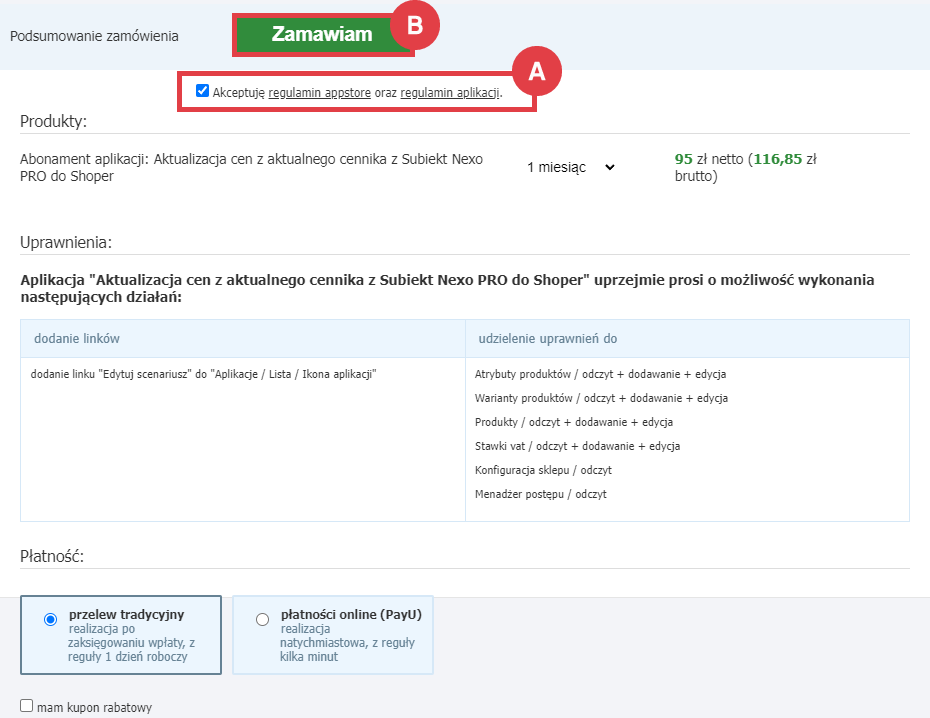Enable the mam kupon rabatowy checkbox
This screenshot has height=718, width=930.
(27, 706)
